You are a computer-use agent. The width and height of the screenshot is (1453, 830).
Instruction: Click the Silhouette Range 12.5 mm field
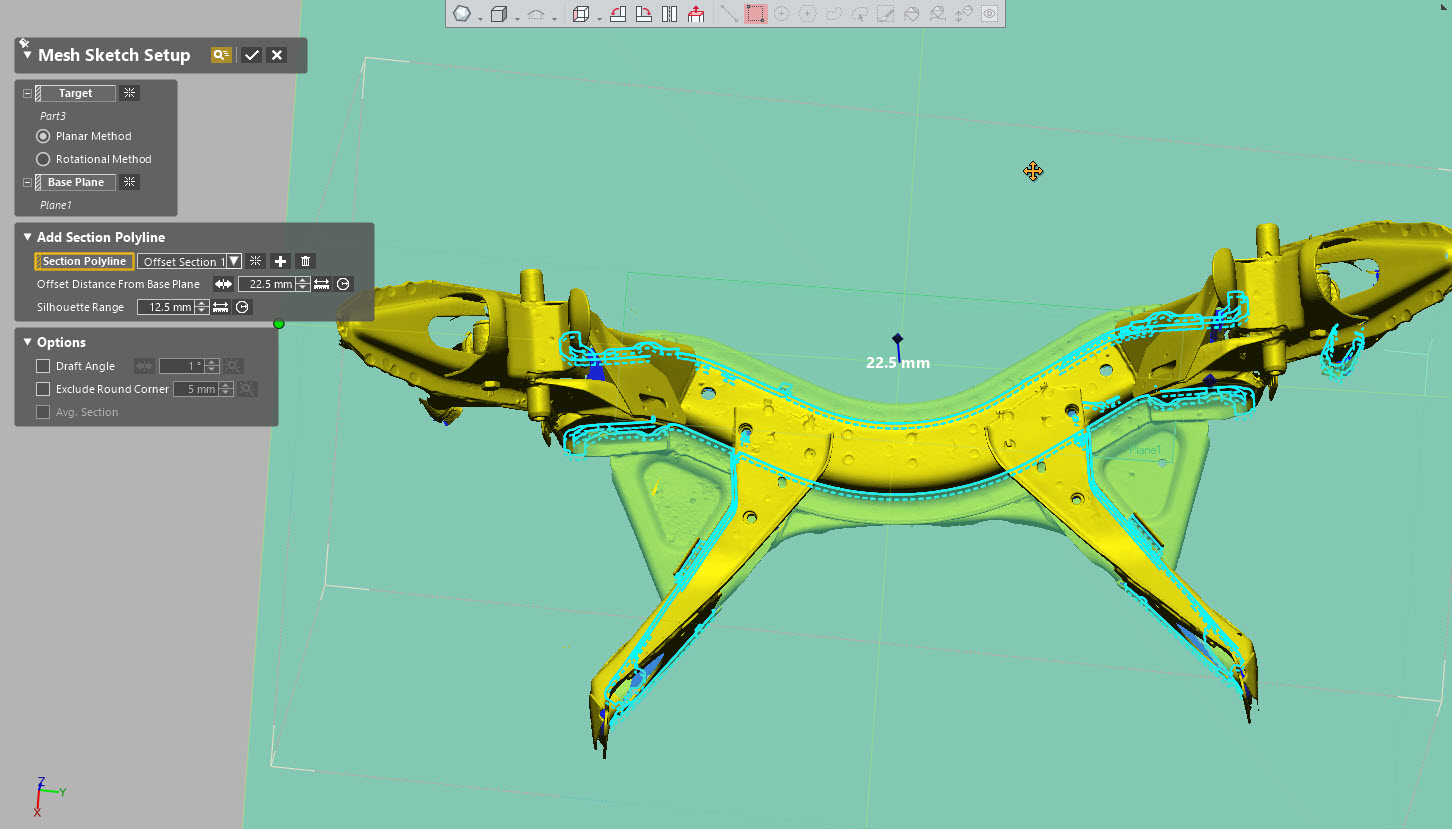pos(166,307)
